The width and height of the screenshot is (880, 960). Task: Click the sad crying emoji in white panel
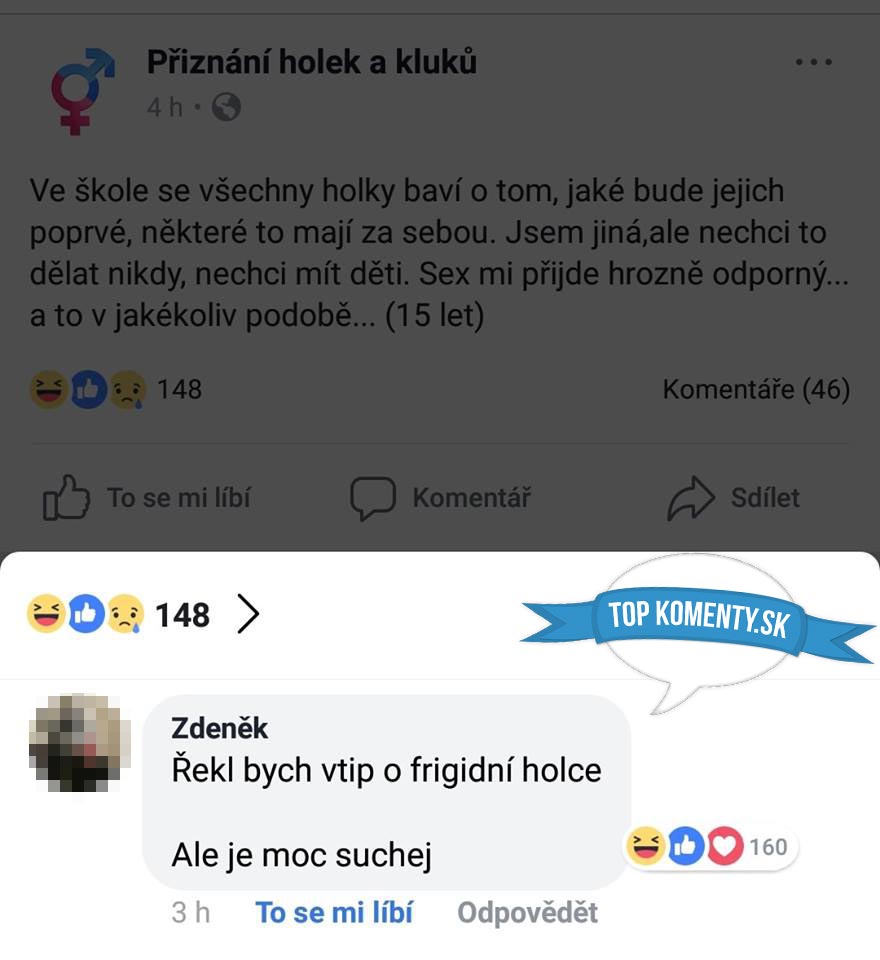[x=126, y=613]
